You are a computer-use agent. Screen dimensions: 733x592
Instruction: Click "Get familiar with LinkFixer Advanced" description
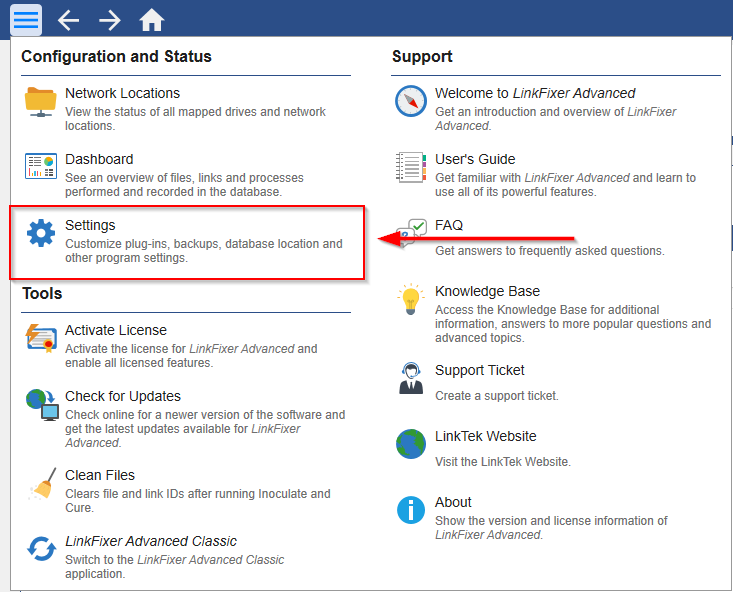tap(566, 185)
